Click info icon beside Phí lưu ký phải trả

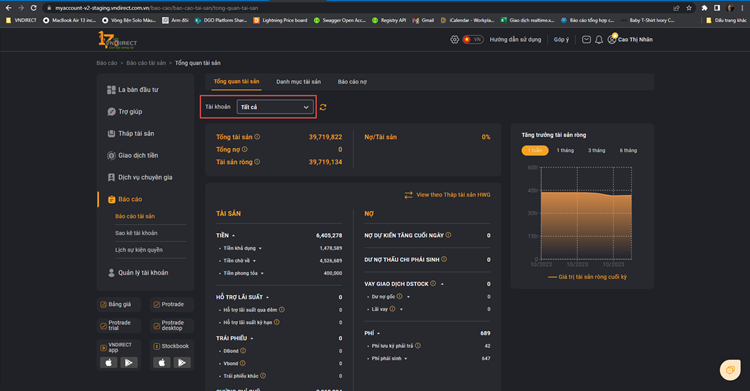(418, 346)
